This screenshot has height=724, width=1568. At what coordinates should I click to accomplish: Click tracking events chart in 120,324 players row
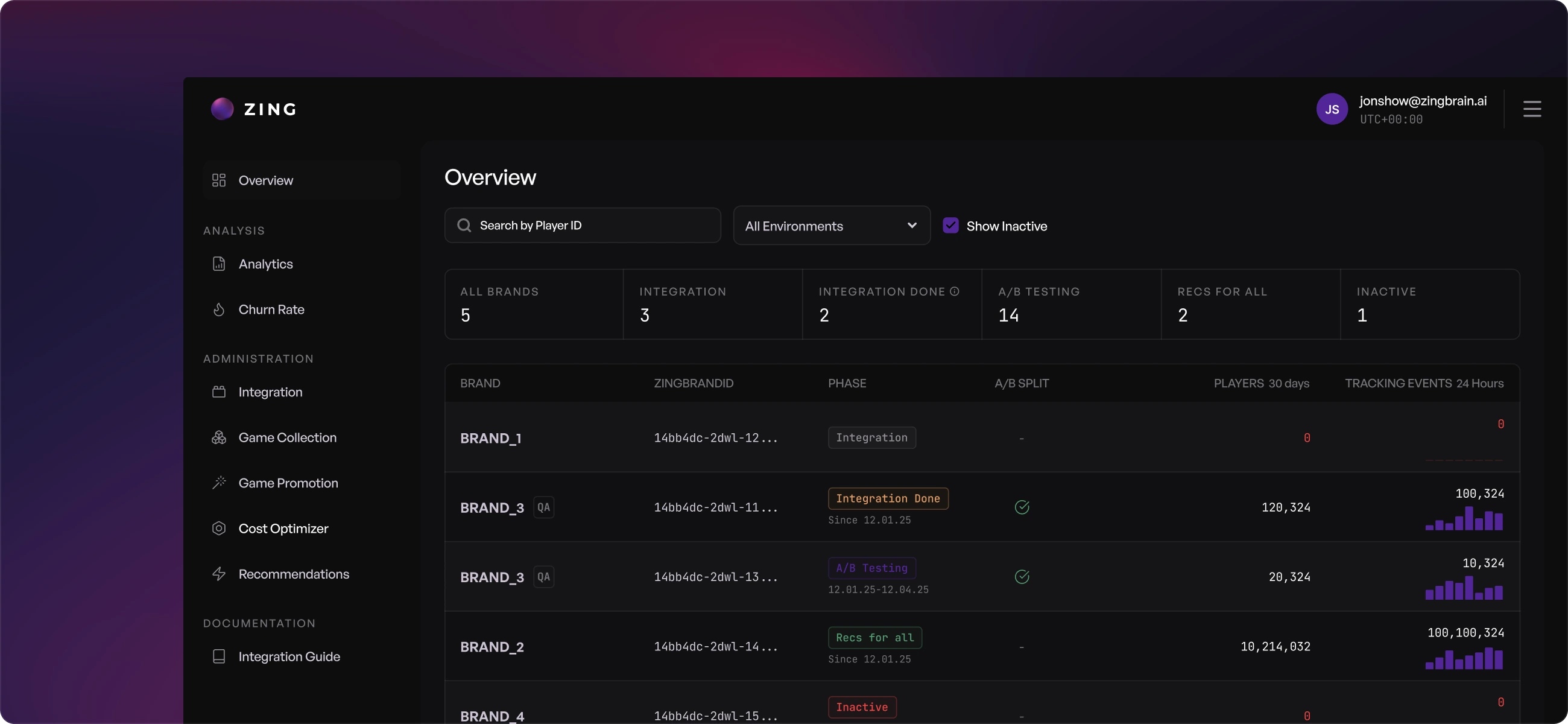click(1464, 518)
